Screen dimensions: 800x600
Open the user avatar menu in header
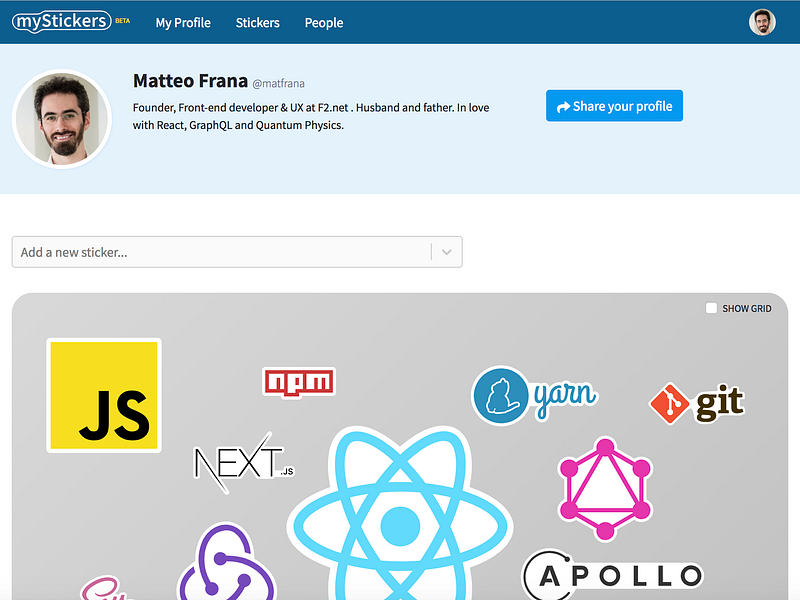click(762, 22)
